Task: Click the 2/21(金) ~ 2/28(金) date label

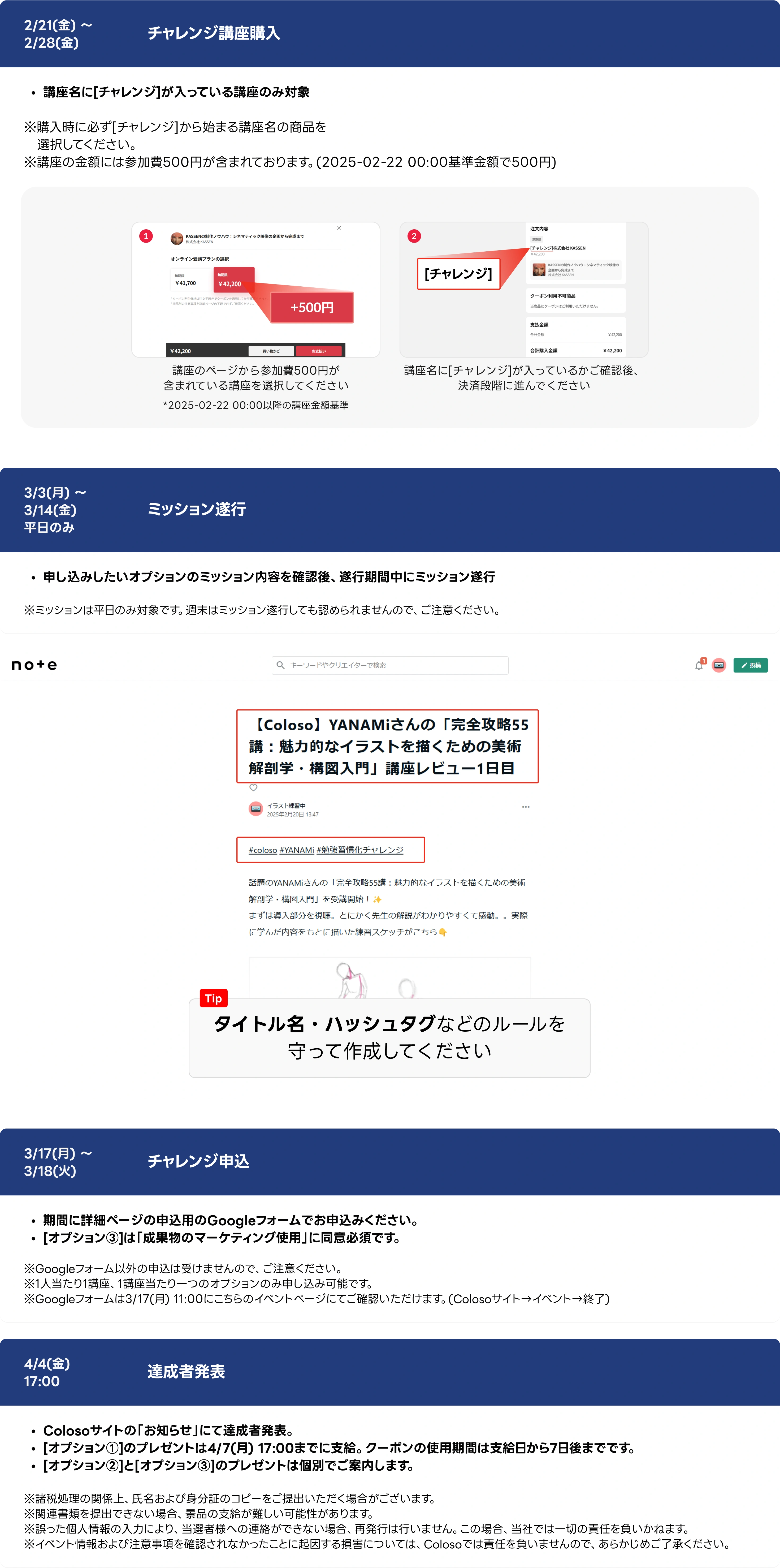Action: [58, 34]
